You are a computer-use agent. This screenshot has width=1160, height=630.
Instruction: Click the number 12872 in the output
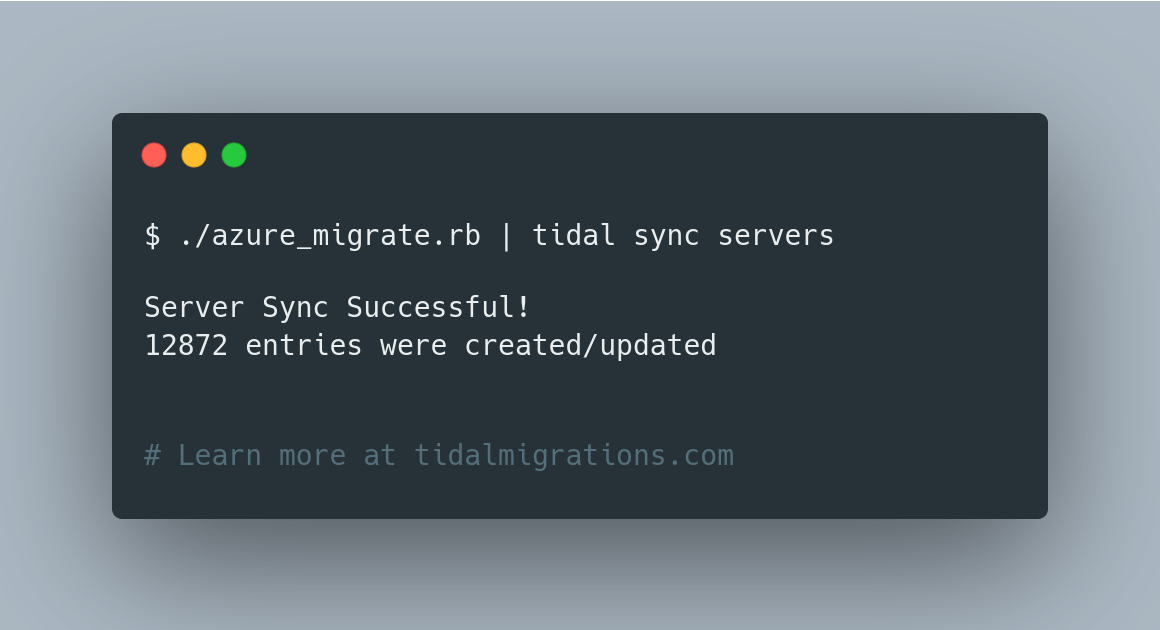click(x=186, y=345)
